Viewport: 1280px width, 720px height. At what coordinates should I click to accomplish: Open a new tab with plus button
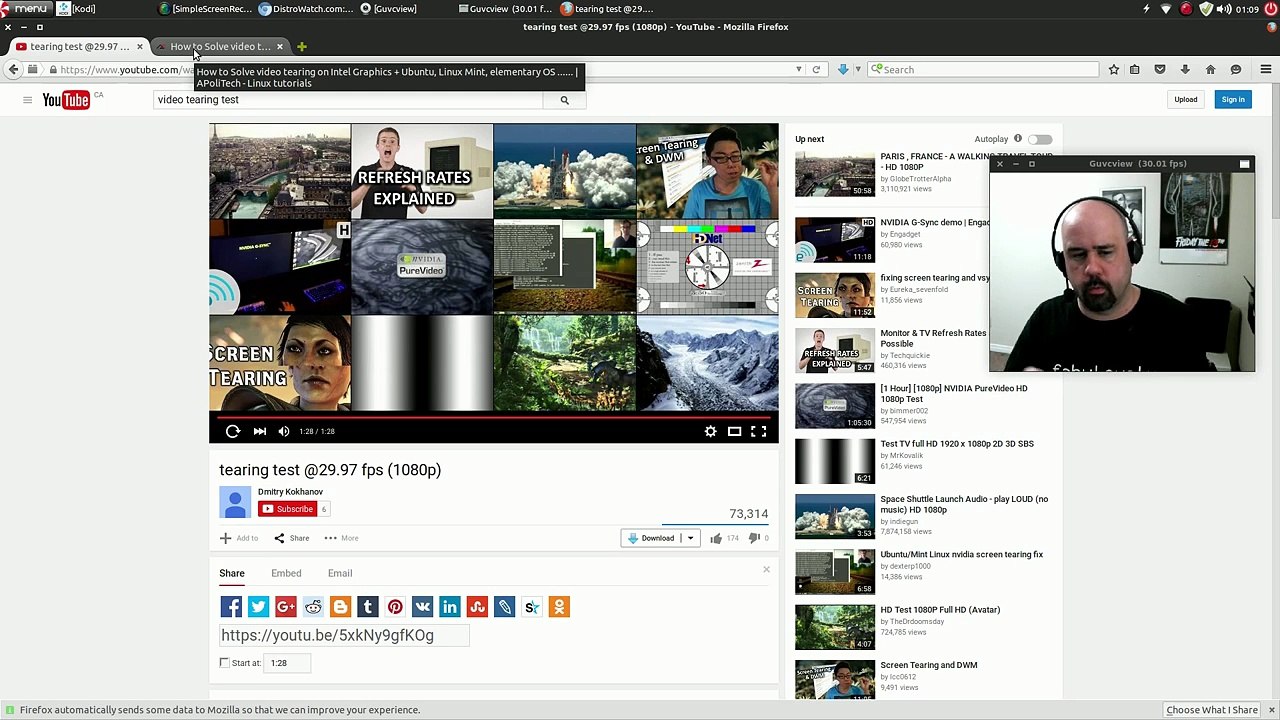301,46
